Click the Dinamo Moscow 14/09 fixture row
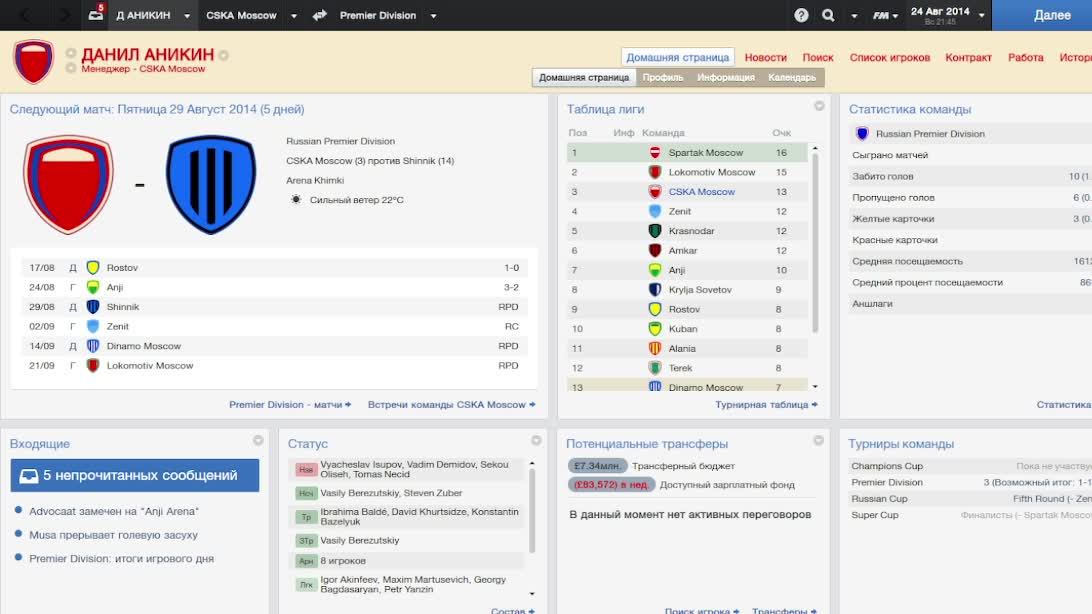Image resolution: width=1092 pixels, height=614 pixels. 274,345
